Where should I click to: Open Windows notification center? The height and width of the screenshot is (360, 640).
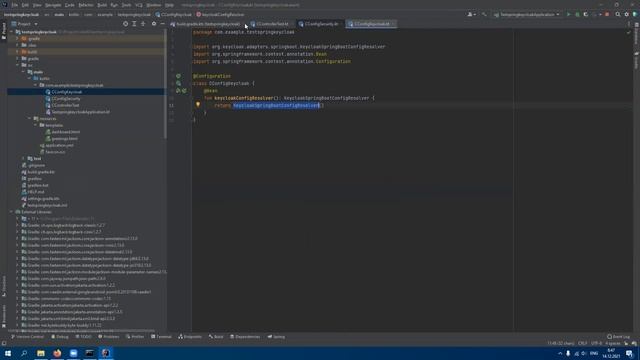(x=630, y=353)
